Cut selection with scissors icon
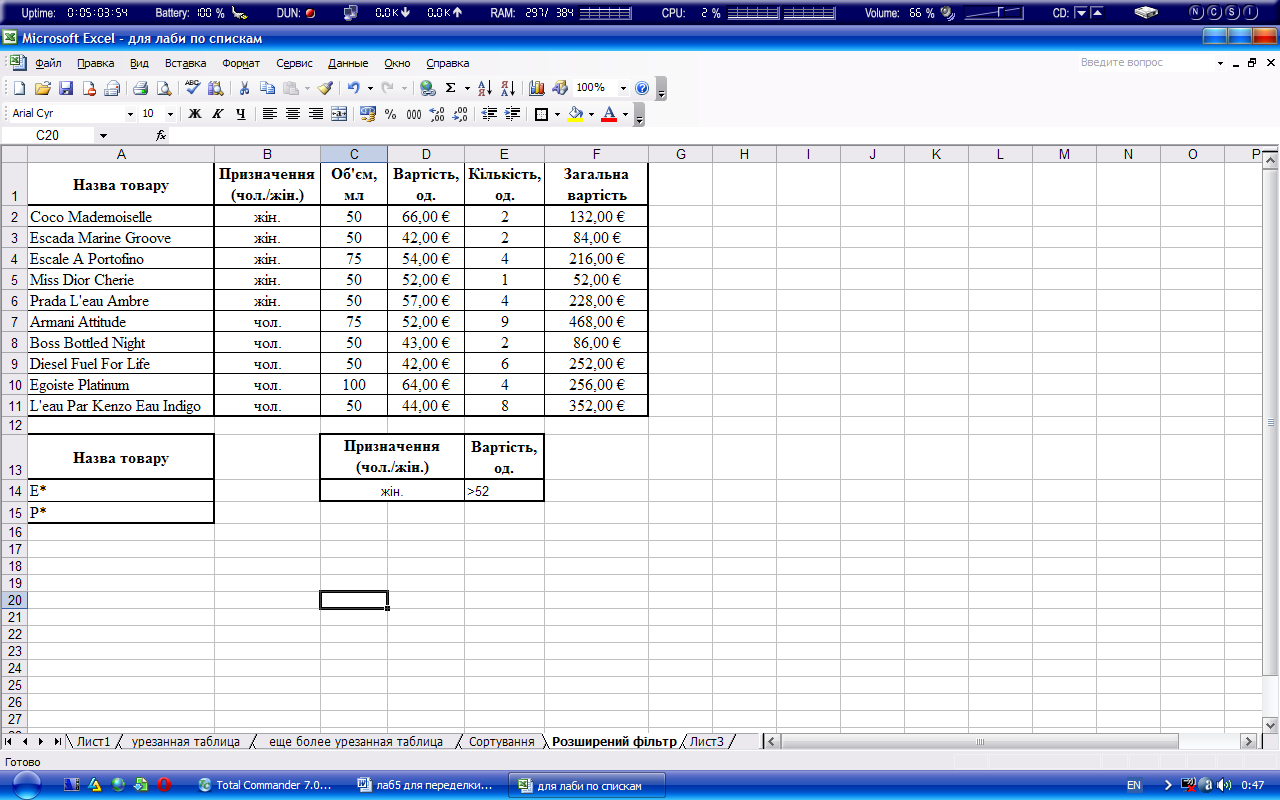This screenshot has width=1280, height=800. [243, 88]
